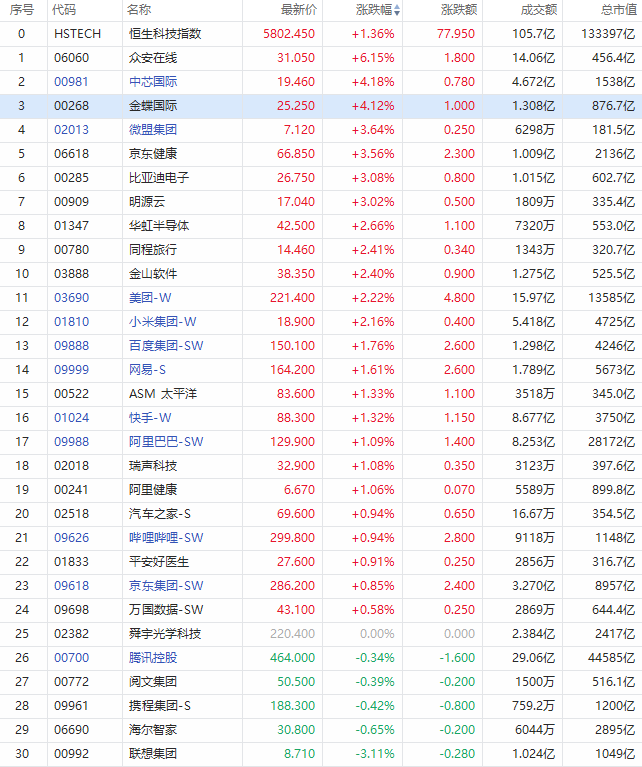Open 阿里巴巴-SW stock link

coord(166,441)
